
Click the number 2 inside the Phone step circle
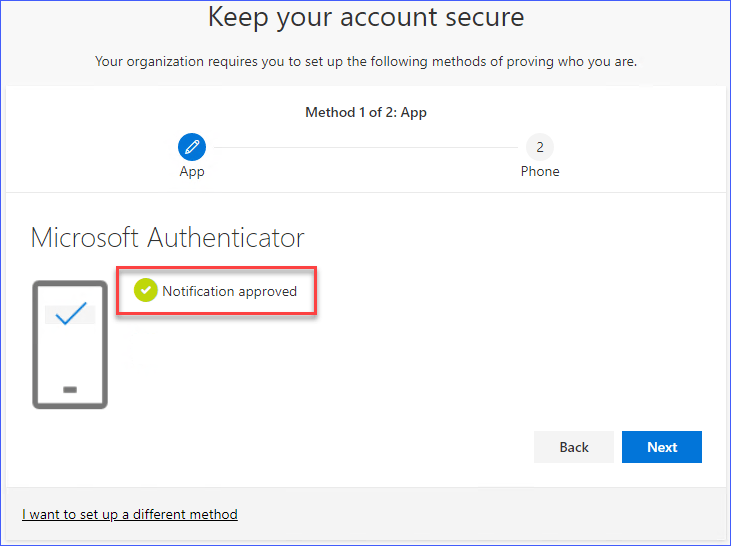point(540,148)
